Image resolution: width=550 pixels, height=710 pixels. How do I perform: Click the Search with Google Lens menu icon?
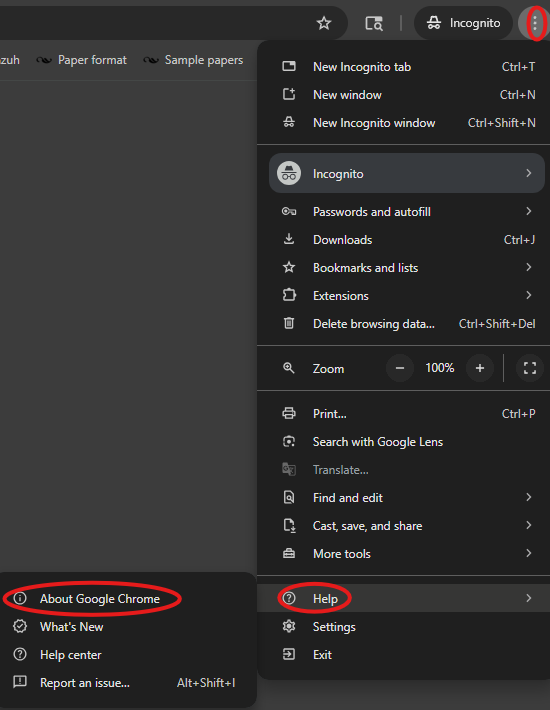pyautogui.click(x=289, y=441)
